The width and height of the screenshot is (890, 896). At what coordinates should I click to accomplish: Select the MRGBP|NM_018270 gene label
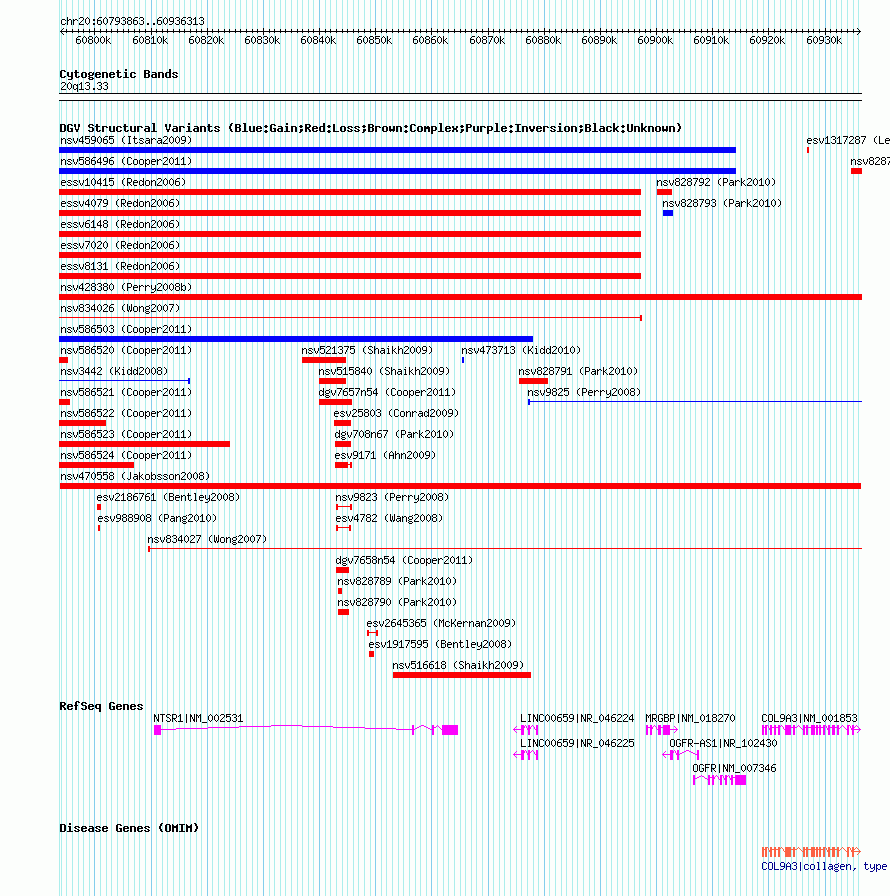[x=690, y=718]
